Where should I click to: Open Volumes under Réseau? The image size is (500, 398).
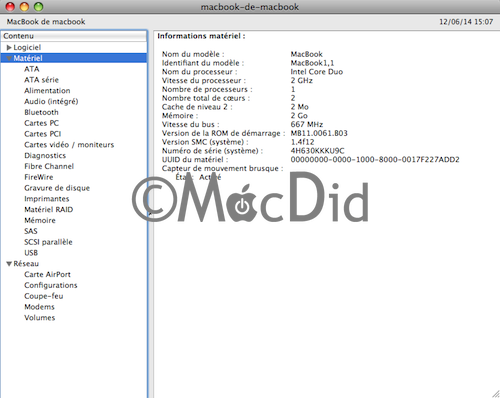pyautogui.click(x=40, y=318)
